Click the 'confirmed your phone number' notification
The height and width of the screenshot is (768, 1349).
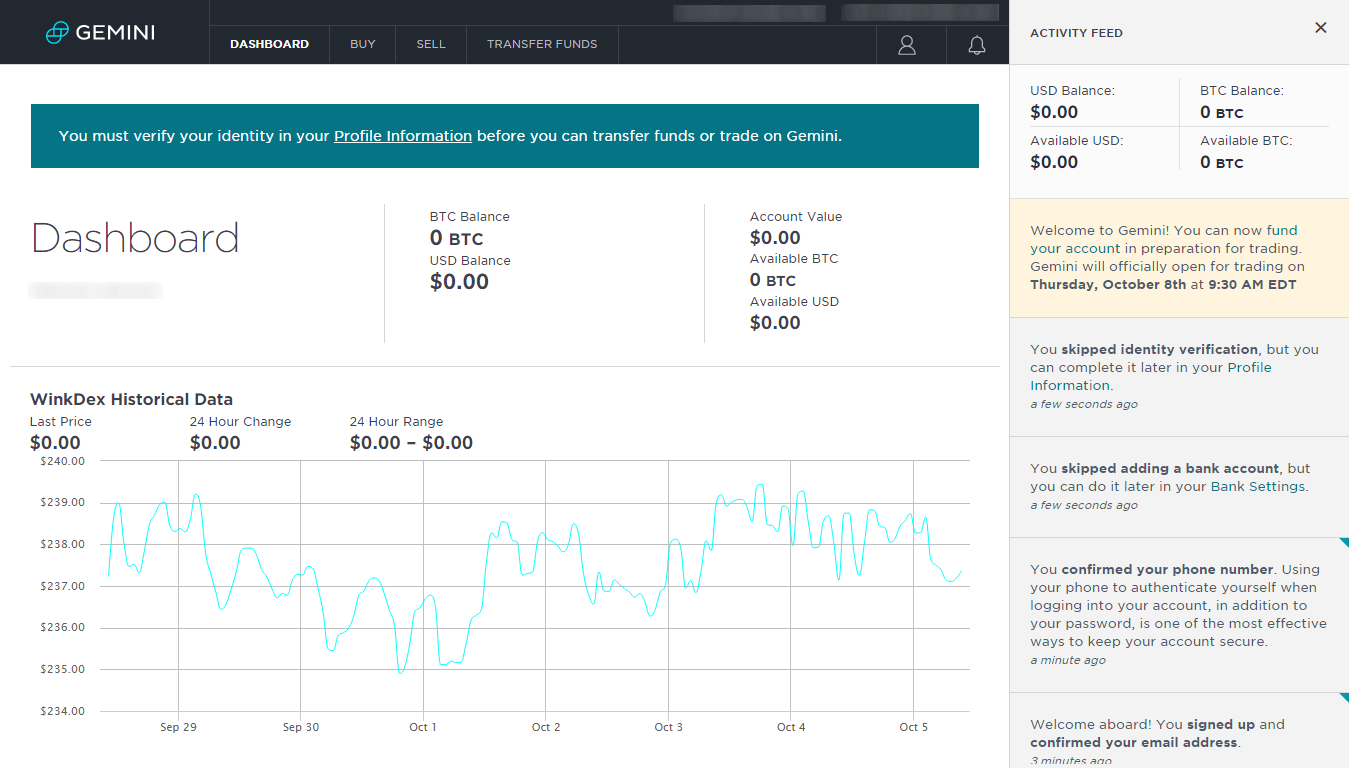click(1179, 615)
